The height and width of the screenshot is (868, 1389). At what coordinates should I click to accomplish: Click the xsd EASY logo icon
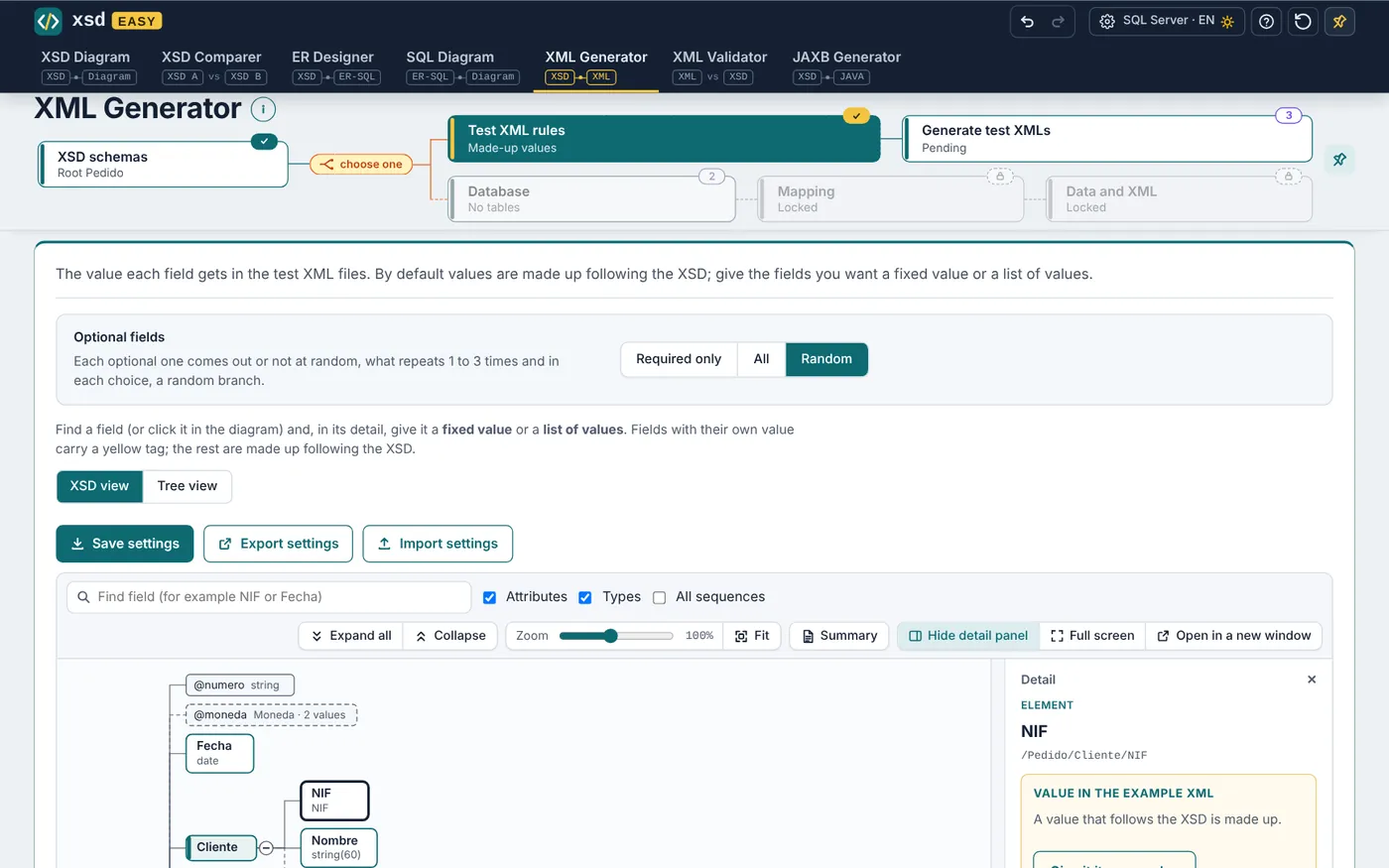(48, 21)
